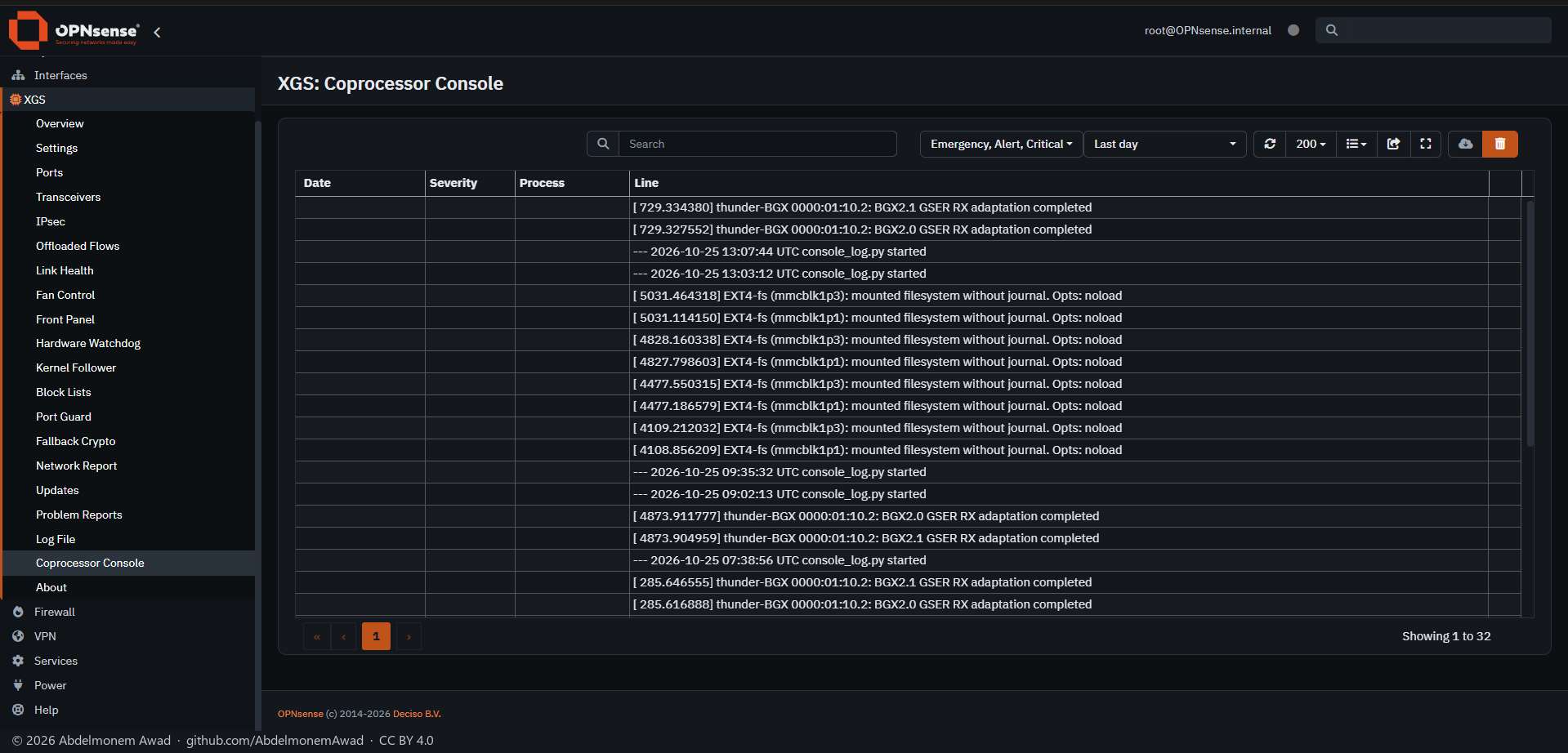The width and height of the screenshot is (1568, 753).
Task: Click the log table vertical scrollbar
Action: tap(1530, 323)
